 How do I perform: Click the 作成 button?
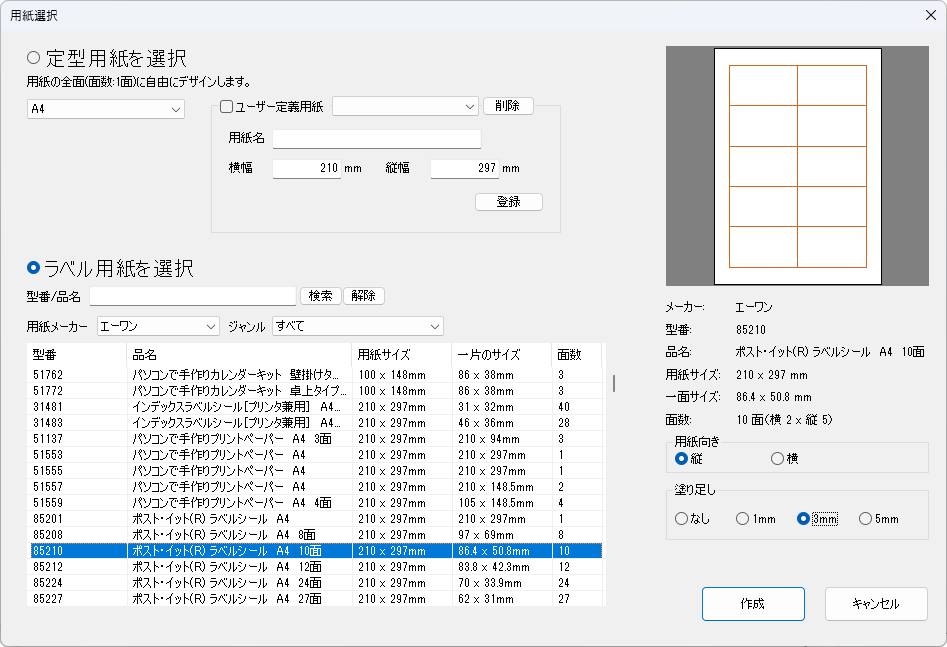click(752, 604)
